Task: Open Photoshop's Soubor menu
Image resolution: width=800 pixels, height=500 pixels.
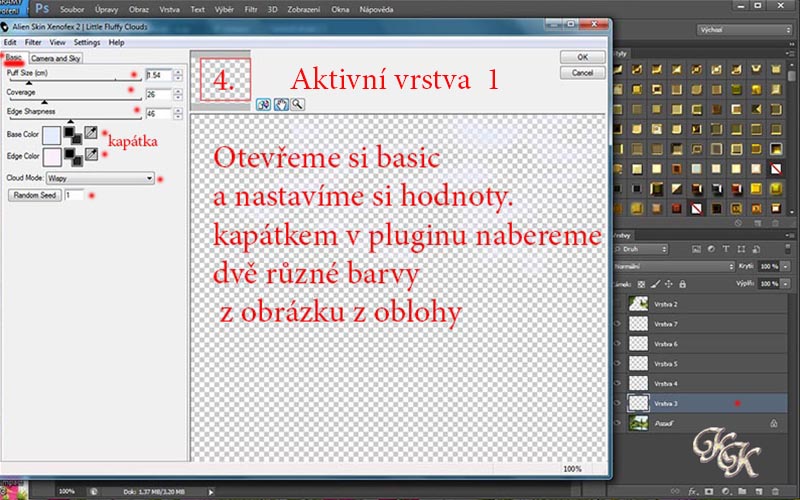Action: [x=72, y=9]
